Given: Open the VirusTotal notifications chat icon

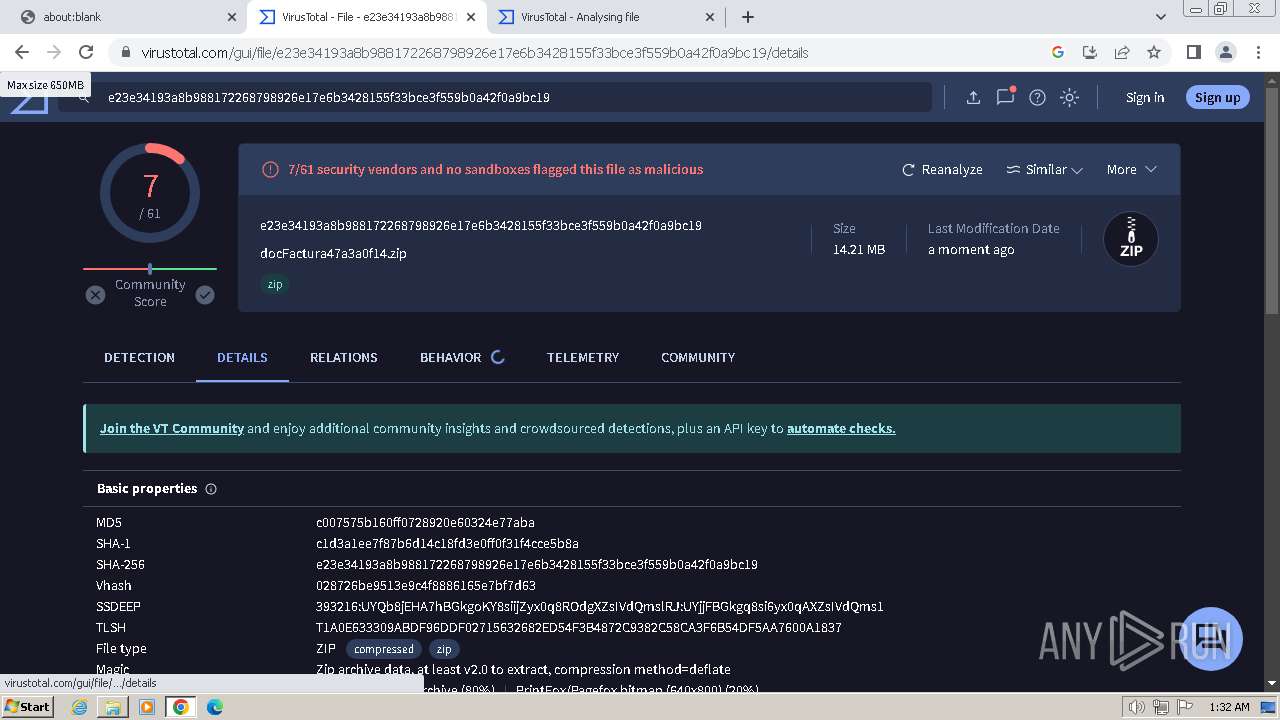Looking at the screenshot, I should coord(1005,96).
